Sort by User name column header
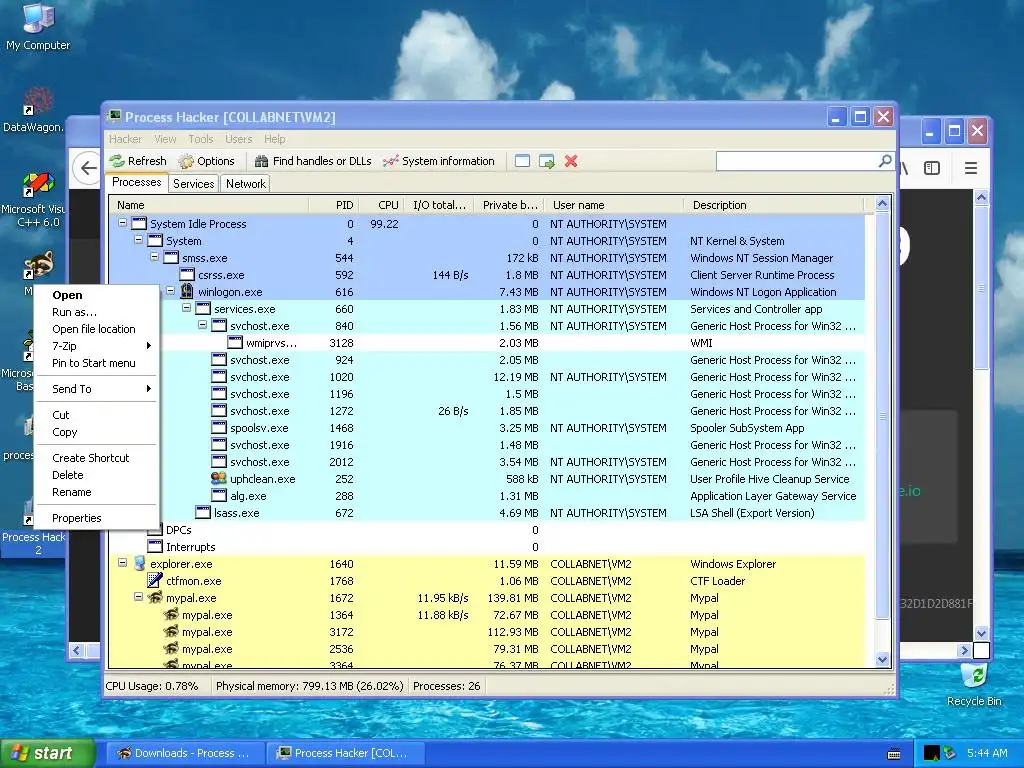Viewport: 1024px width, 768px height. (x=614, y=205)
